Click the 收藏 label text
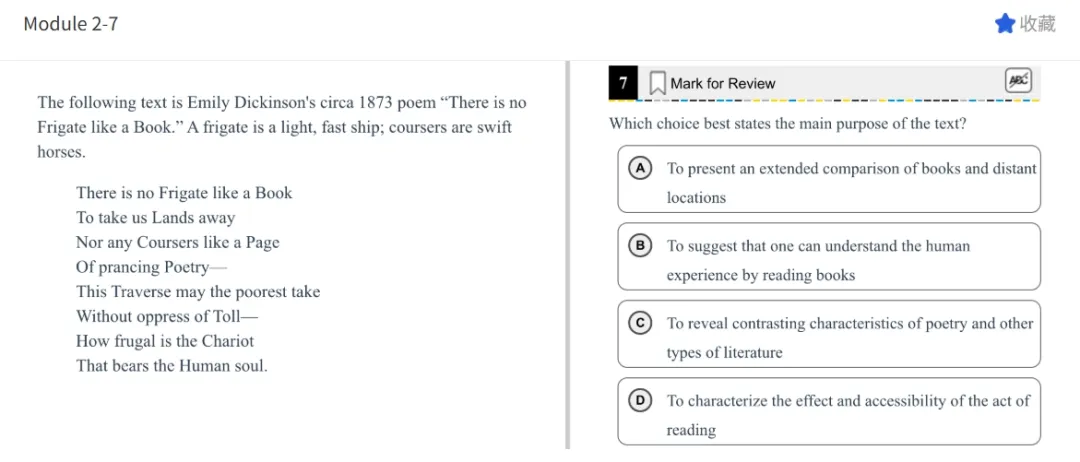Viewport: 1080px width, 462px height. 1037,23
